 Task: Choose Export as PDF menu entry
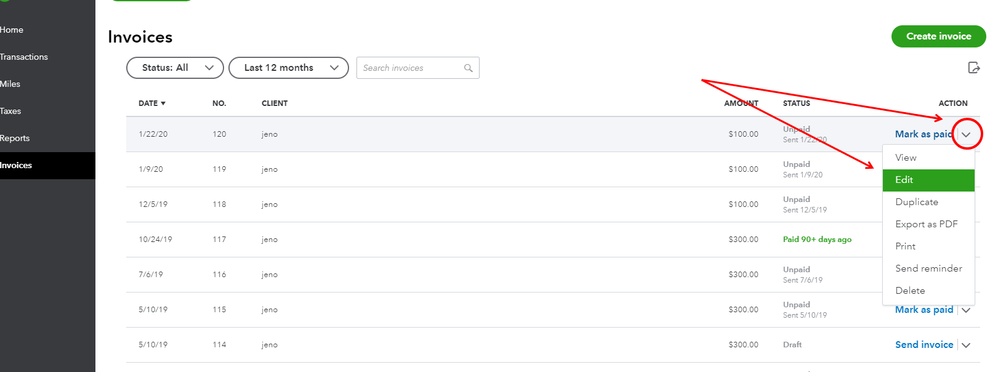(x=929, y=224)
